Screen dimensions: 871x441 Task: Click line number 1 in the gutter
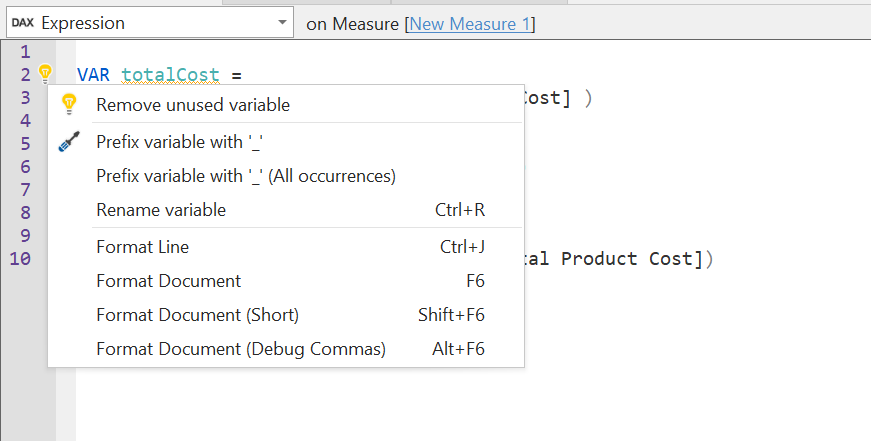point(25,52)
